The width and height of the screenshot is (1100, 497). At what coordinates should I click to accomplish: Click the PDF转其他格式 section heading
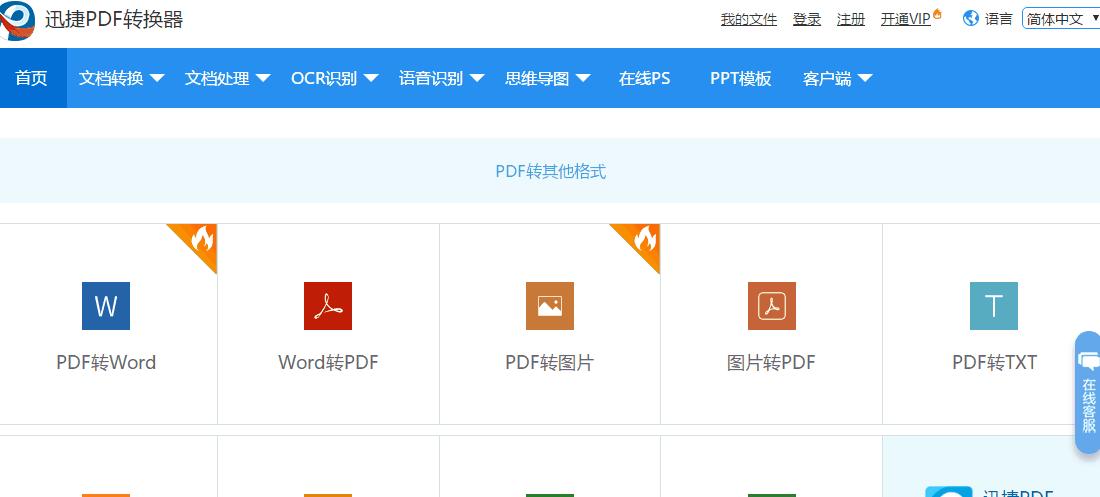point(551,171)
